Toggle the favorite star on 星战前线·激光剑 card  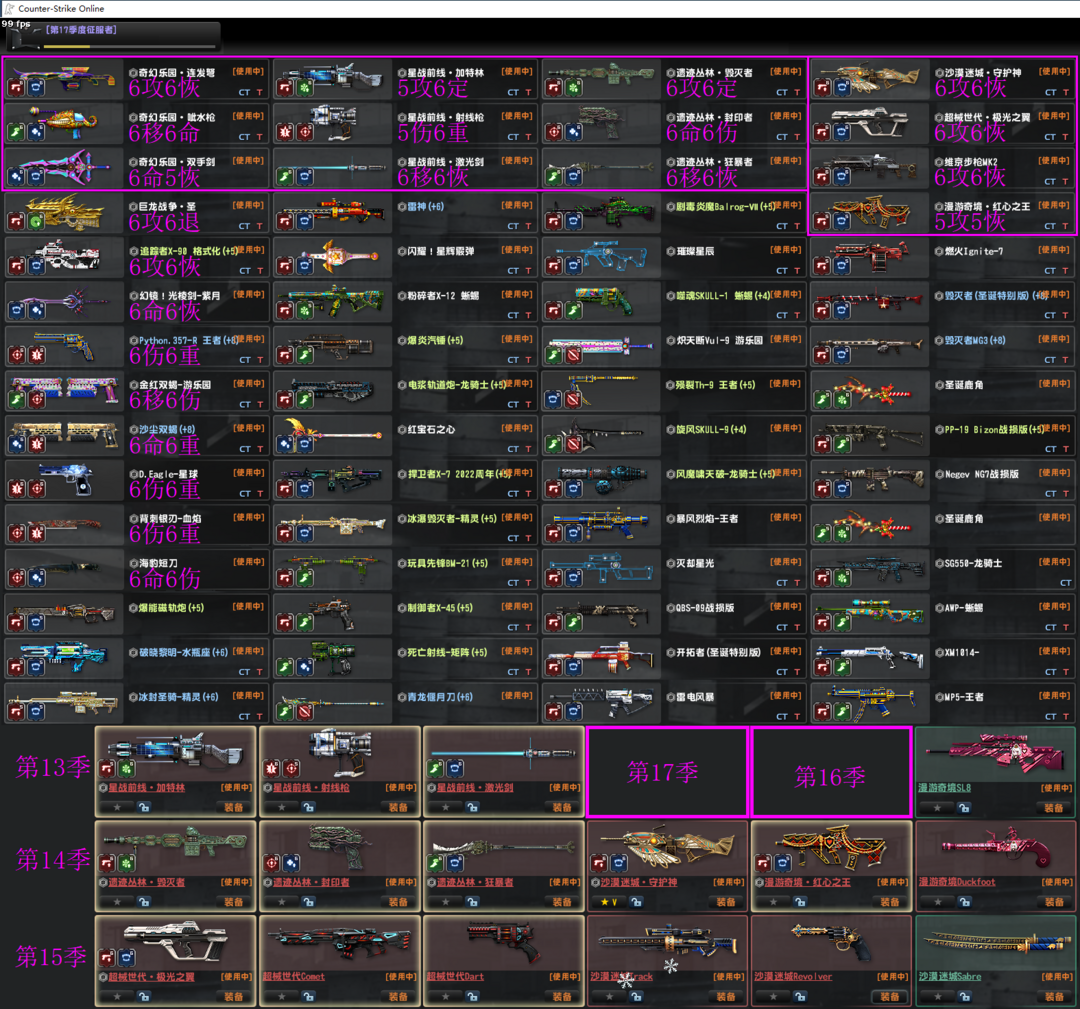click(x=446, y=807)
